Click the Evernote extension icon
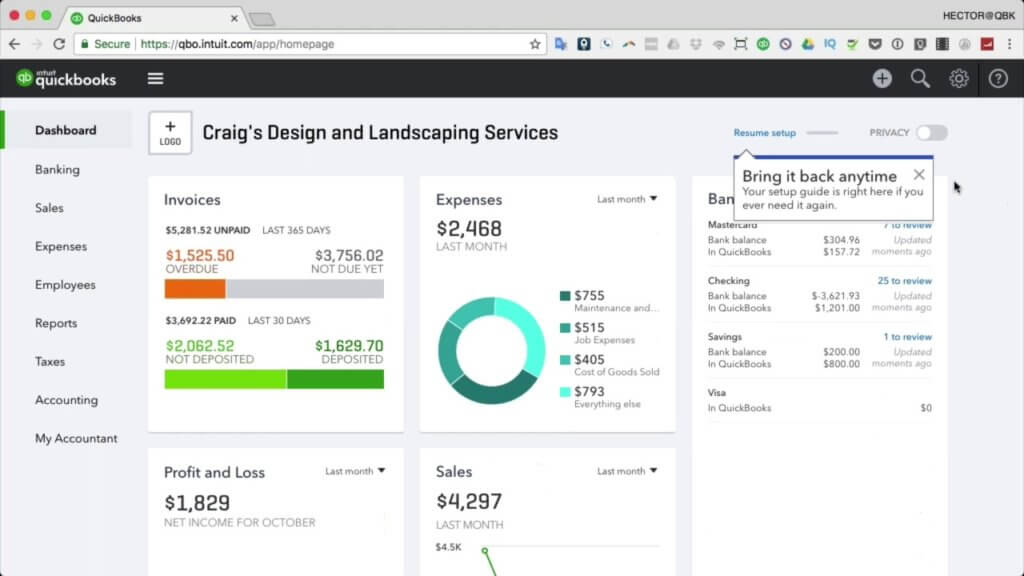 tap(920, 44)
